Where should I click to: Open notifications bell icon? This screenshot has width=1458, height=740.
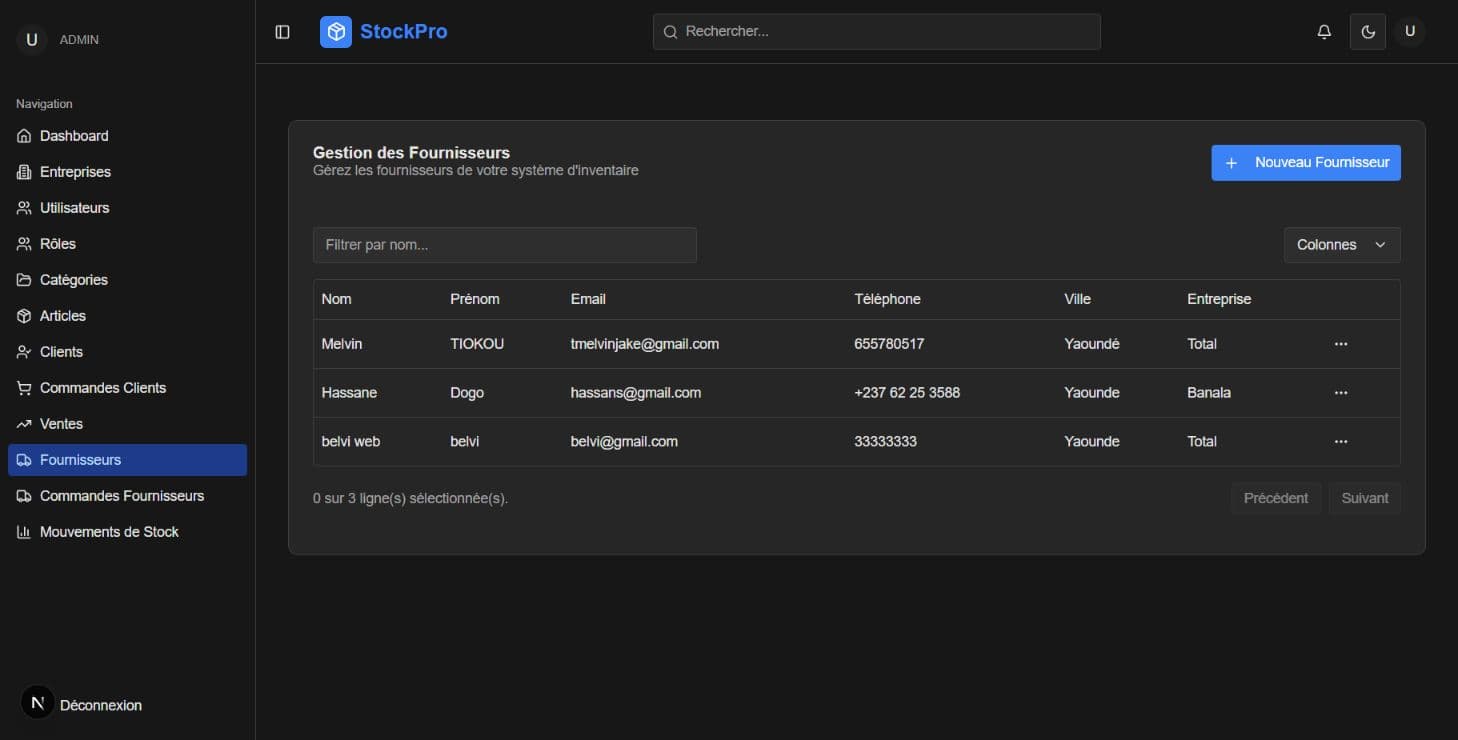tap(1324, 32)
